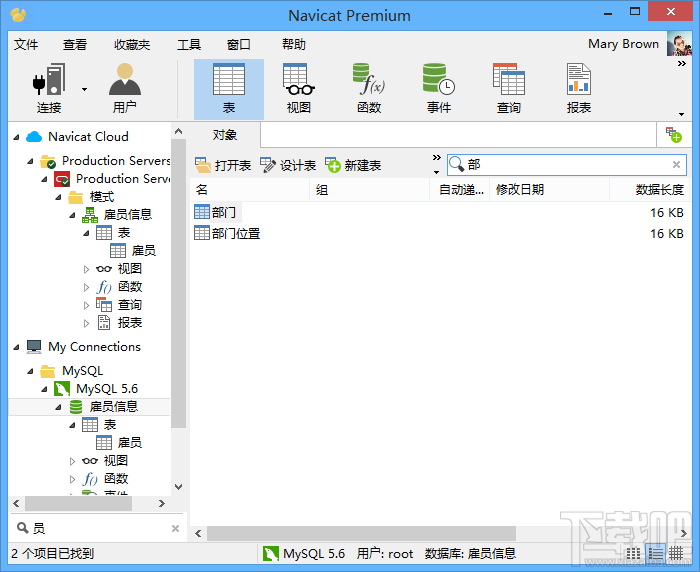700x572 pixels.
Task: Click the tree panel horizontal scrollbar
Action: (x=78, y=504)
